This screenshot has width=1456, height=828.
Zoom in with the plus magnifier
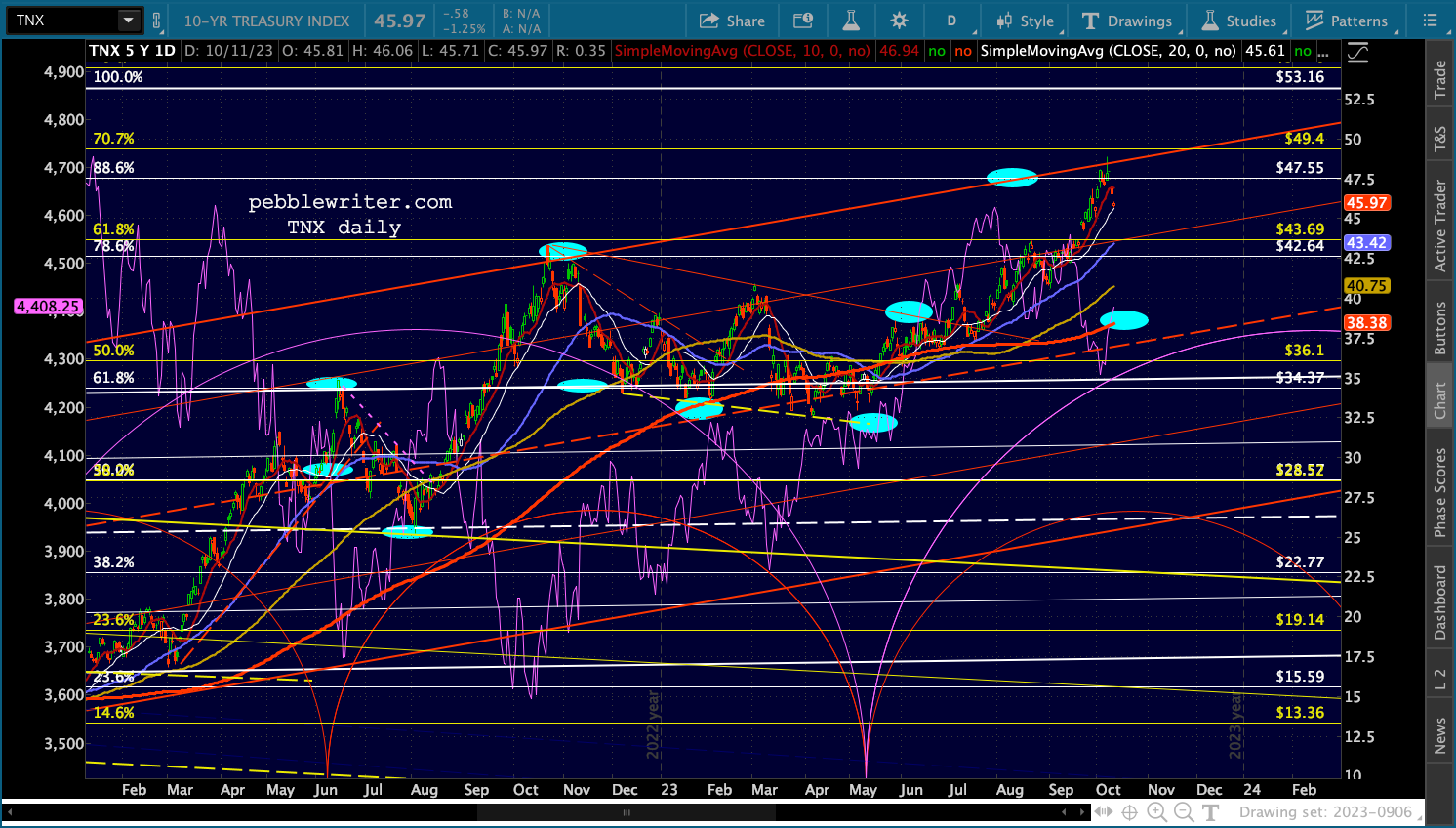pos(1156,812)
